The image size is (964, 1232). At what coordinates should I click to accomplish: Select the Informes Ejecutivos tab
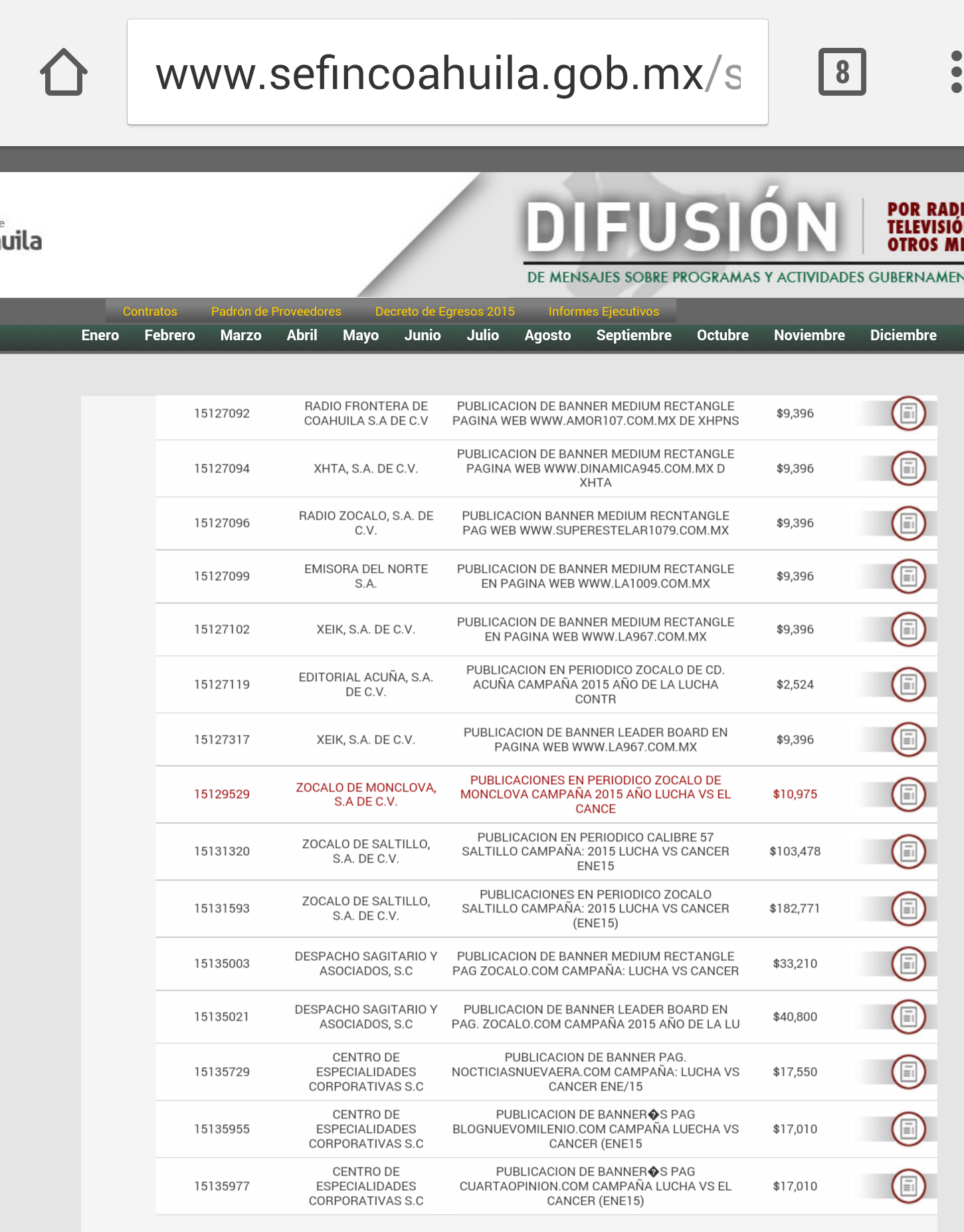point(603,312)
